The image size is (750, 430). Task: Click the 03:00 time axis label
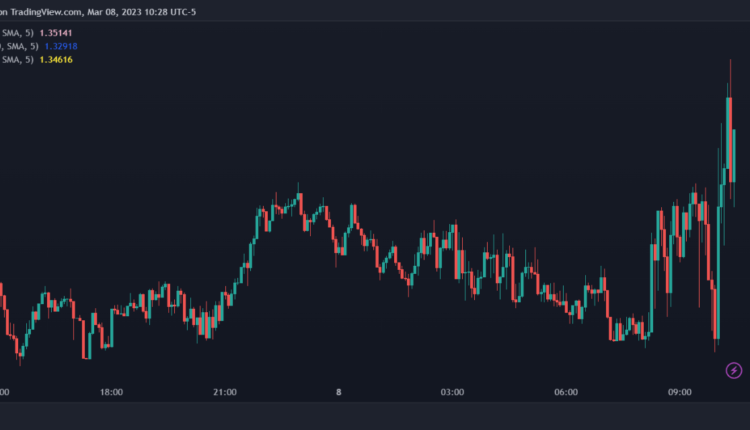click(452, 393)
